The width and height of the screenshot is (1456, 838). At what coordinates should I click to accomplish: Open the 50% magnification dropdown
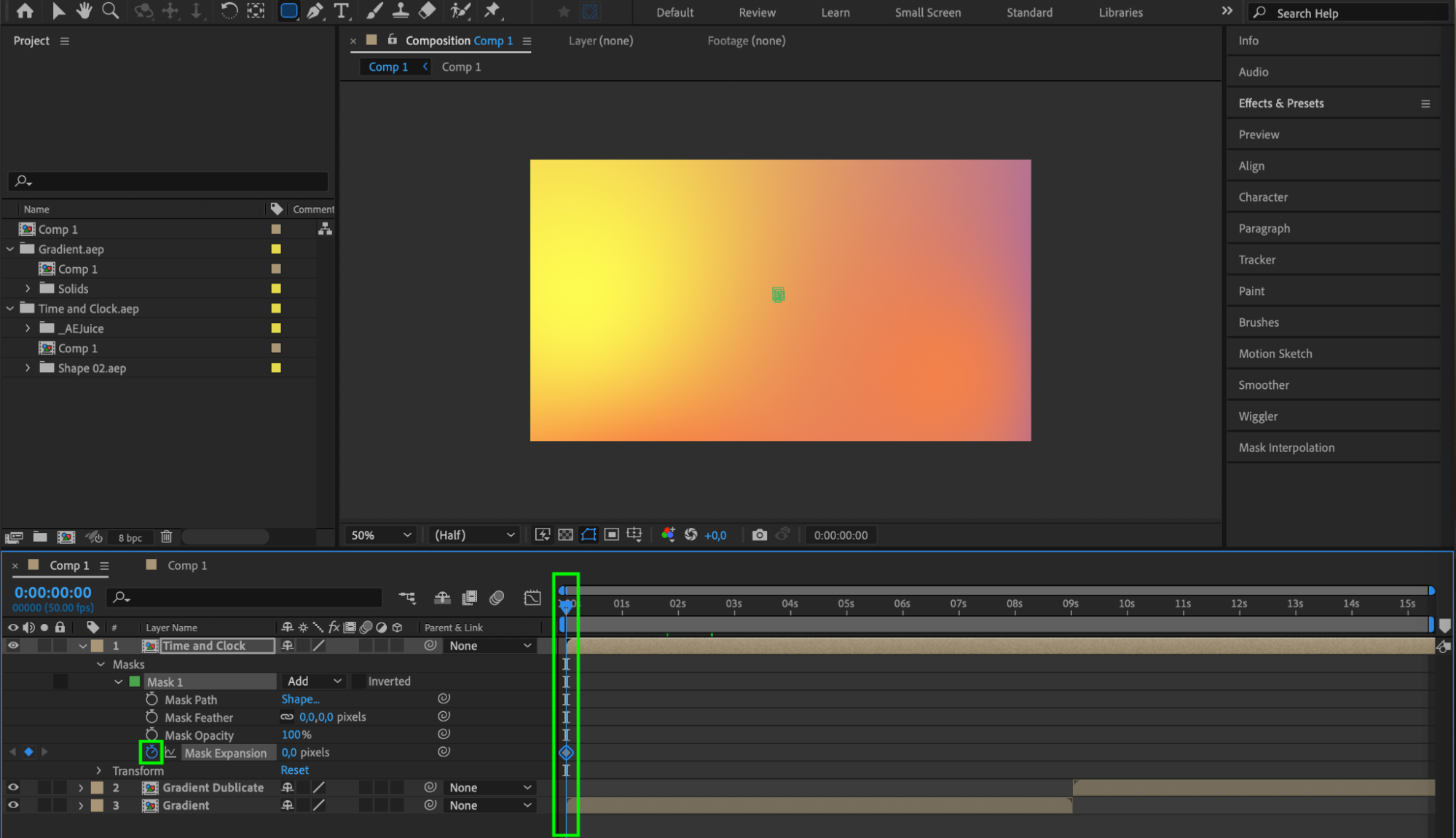point(381,535)
